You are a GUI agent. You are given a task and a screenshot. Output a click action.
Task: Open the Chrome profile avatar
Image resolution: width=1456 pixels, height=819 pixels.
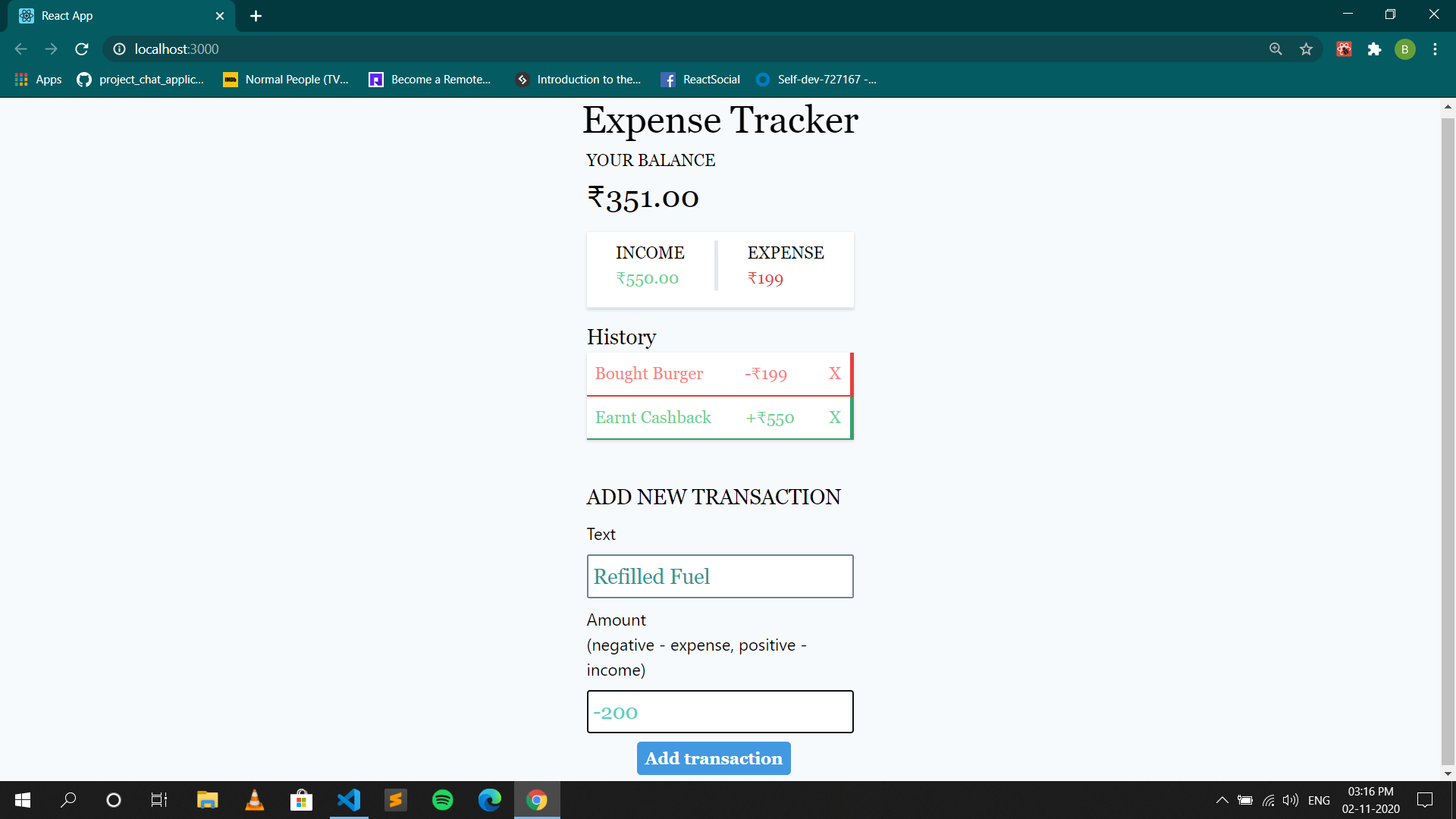[x=1405, y=49]
